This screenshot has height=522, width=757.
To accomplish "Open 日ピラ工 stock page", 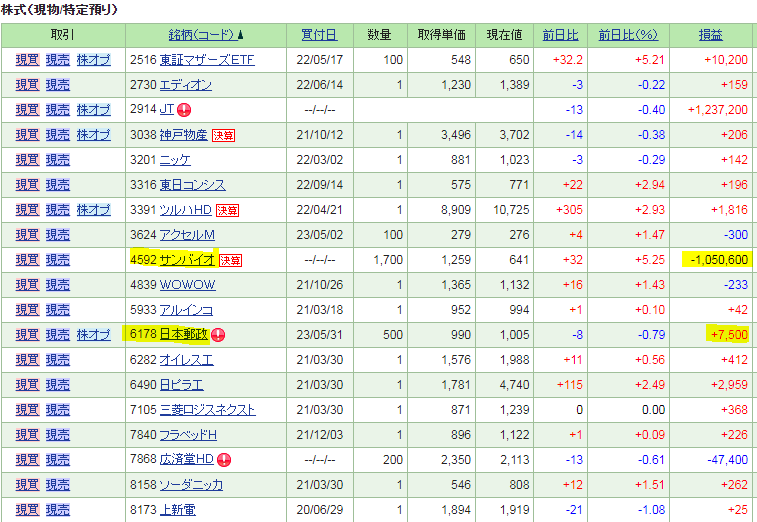I will [x=182, y=385].
